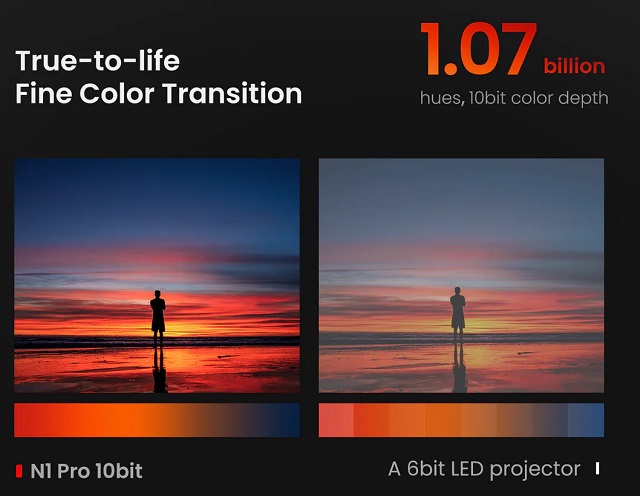The width and height of the screenshot is (640, 496).
Task: Click the orange "billion" text
Action: pos(574,67)
